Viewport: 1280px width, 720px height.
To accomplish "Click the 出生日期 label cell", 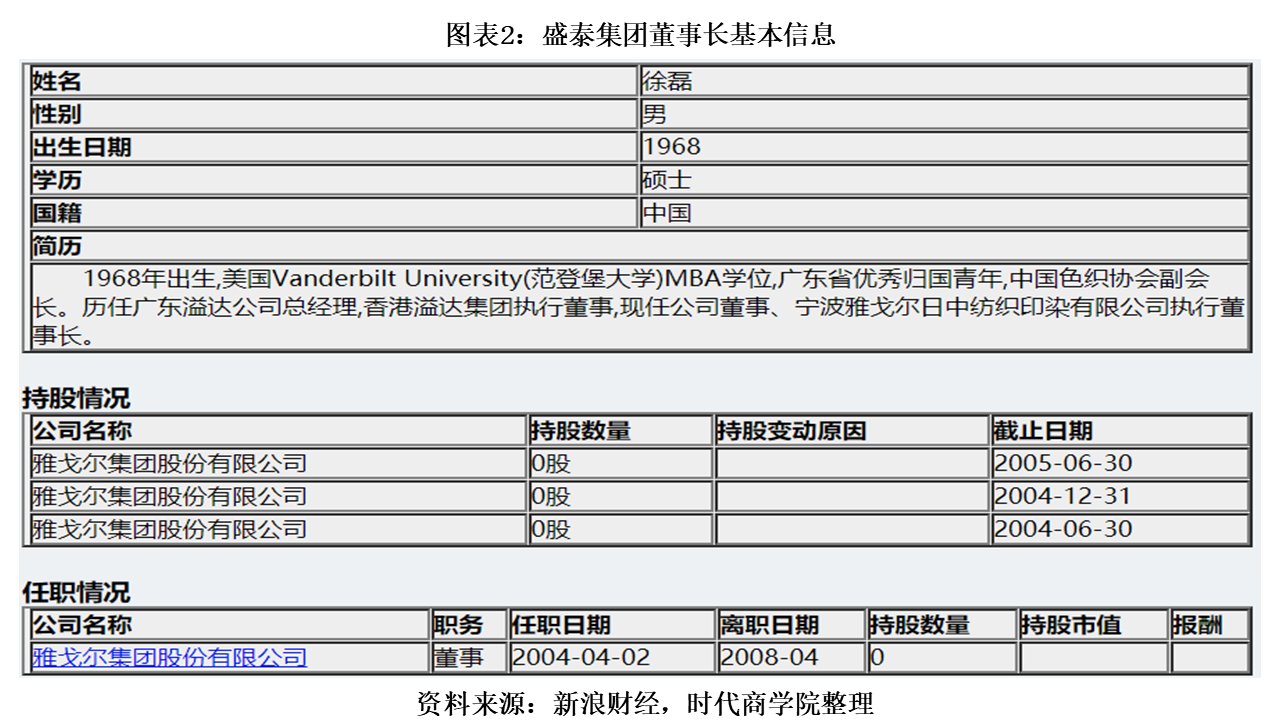I will point(335,147).
